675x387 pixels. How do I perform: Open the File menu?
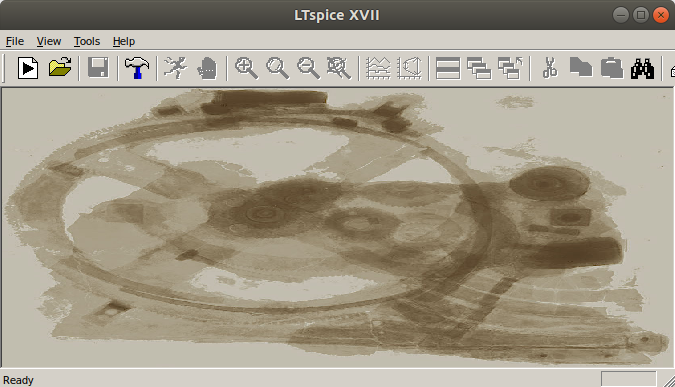tap(15, 41)
